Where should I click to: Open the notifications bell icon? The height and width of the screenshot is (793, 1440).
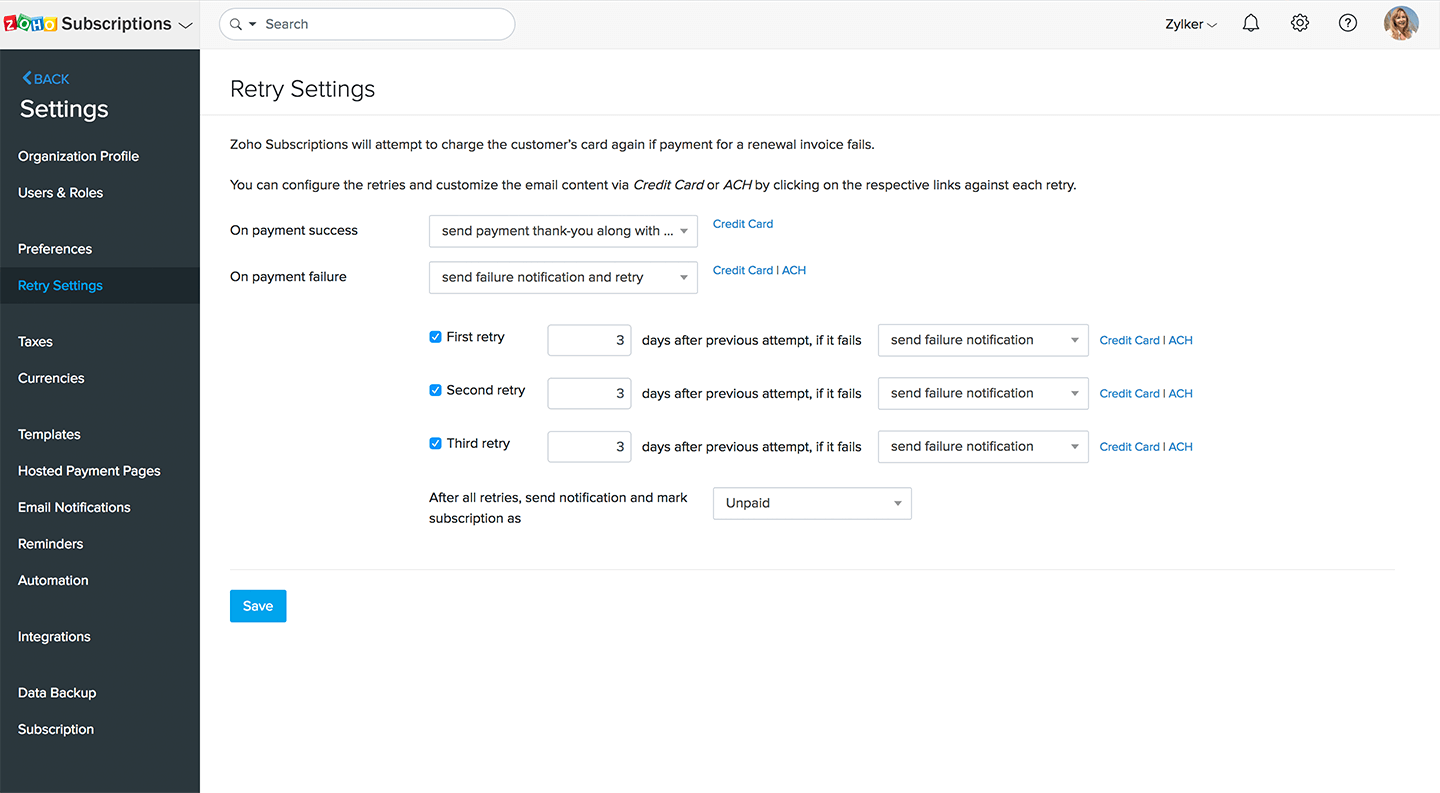[x=1250, y=24]
